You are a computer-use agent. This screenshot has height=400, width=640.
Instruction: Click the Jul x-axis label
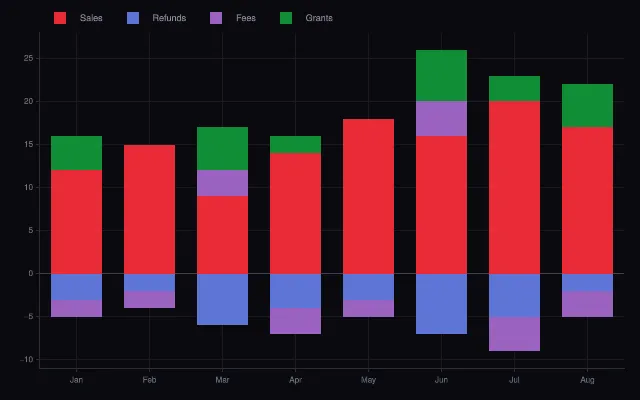click(x=514, y=380)
